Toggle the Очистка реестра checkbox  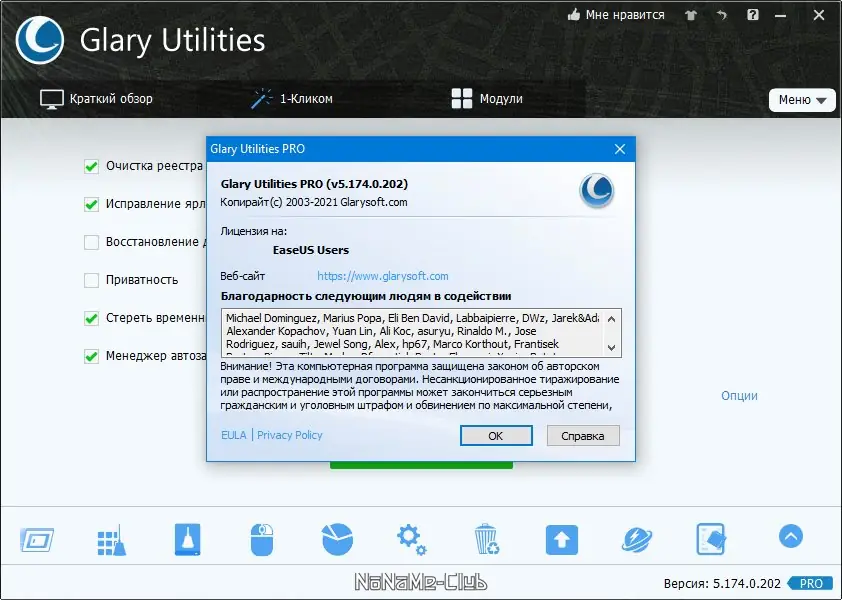tap(91, 167)
